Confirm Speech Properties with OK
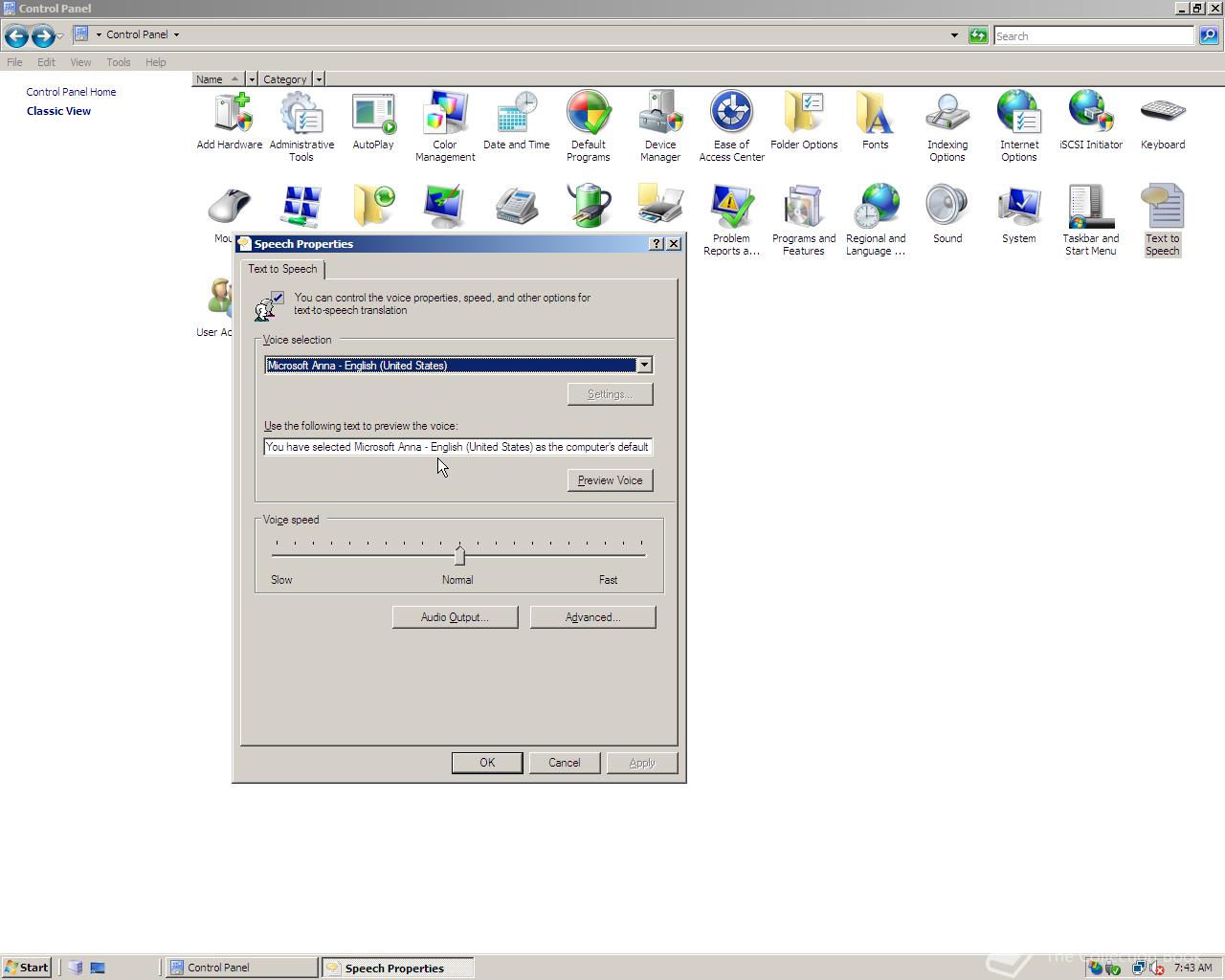The image size is (1225, 980). [487, 763]
